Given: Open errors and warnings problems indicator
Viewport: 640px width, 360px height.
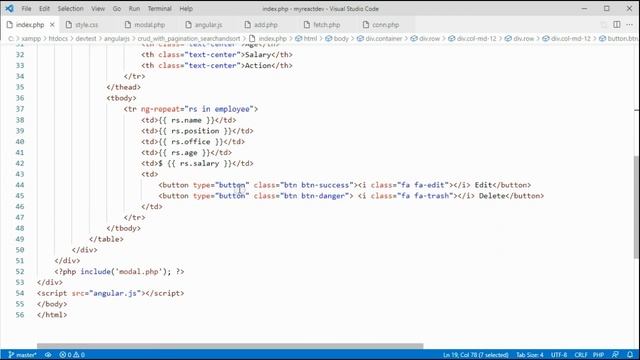Looking at the screenshot, I should 72,355.
